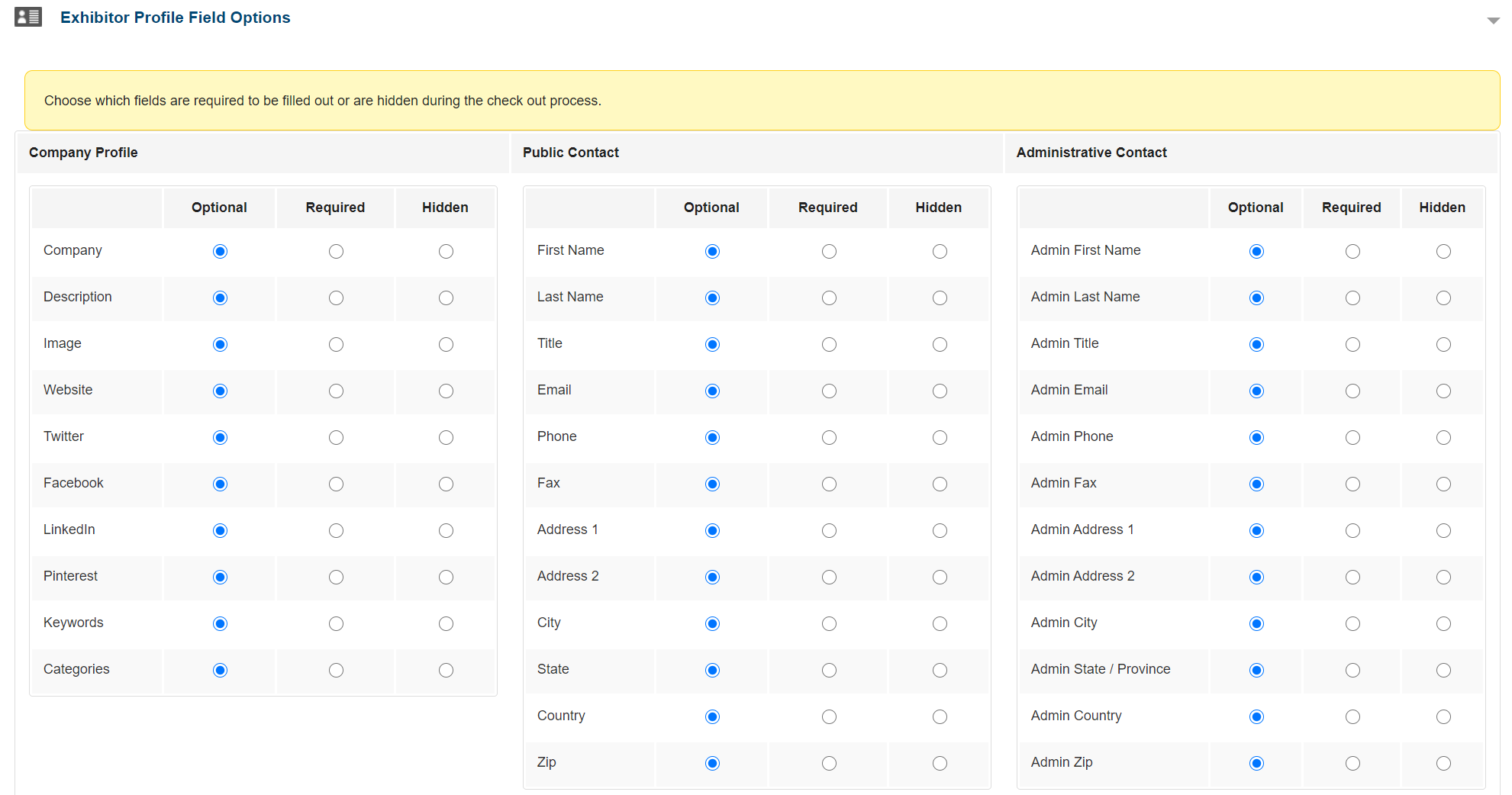
Task: Hide the Public Contact Title field
Action: point(940,345)
